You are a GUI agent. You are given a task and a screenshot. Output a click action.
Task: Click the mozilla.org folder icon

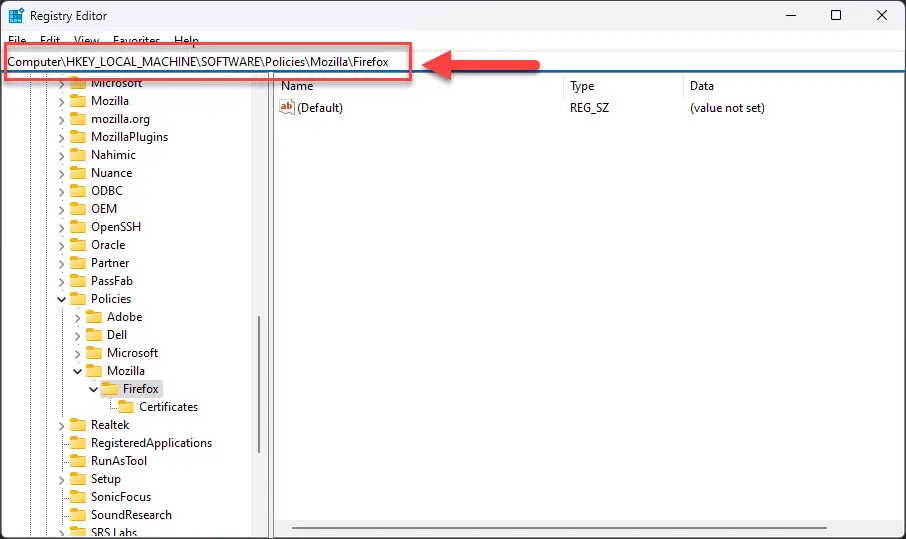[77, 119]
